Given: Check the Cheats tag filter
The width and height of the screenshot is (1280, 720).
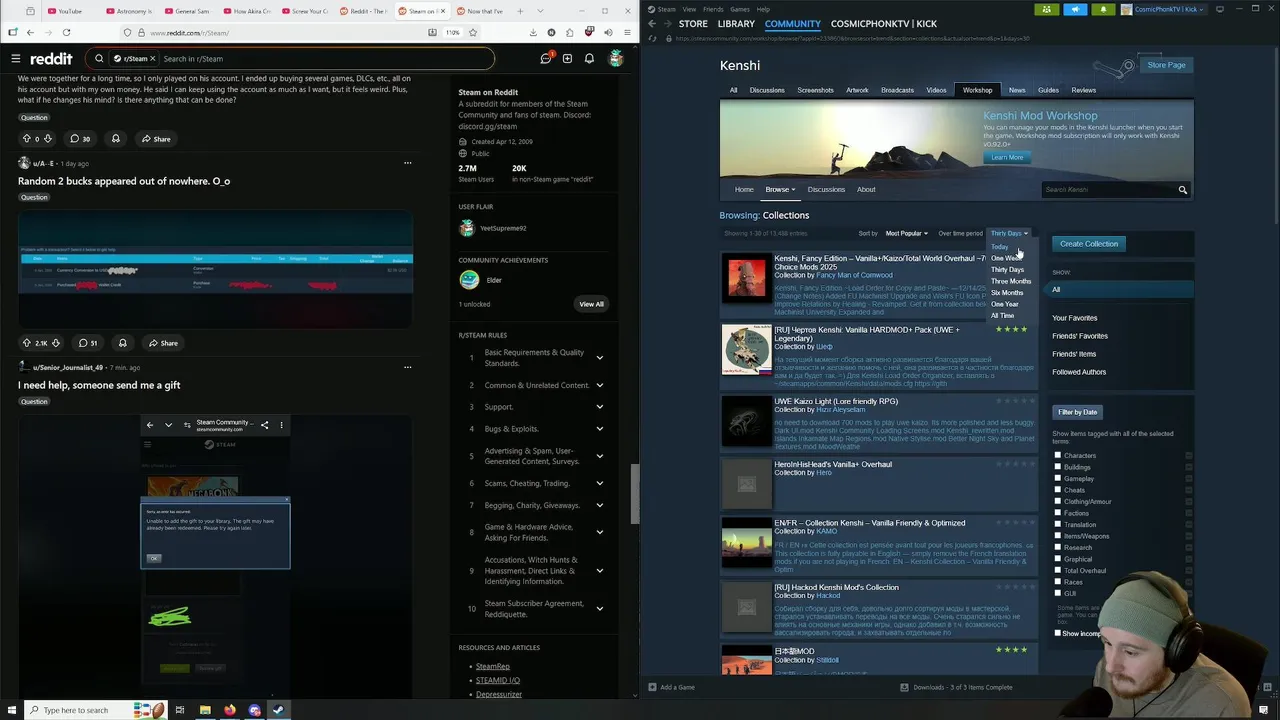Looking at the screenshot, I should coord(1057,490).
